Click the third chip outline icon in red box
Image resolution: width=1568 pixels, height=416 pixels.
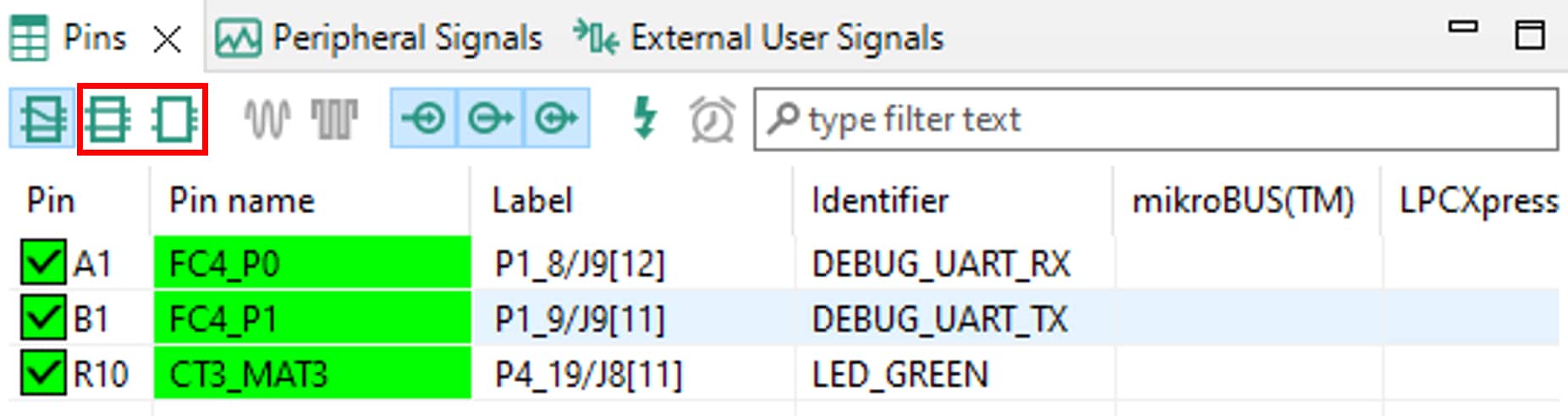174,119
